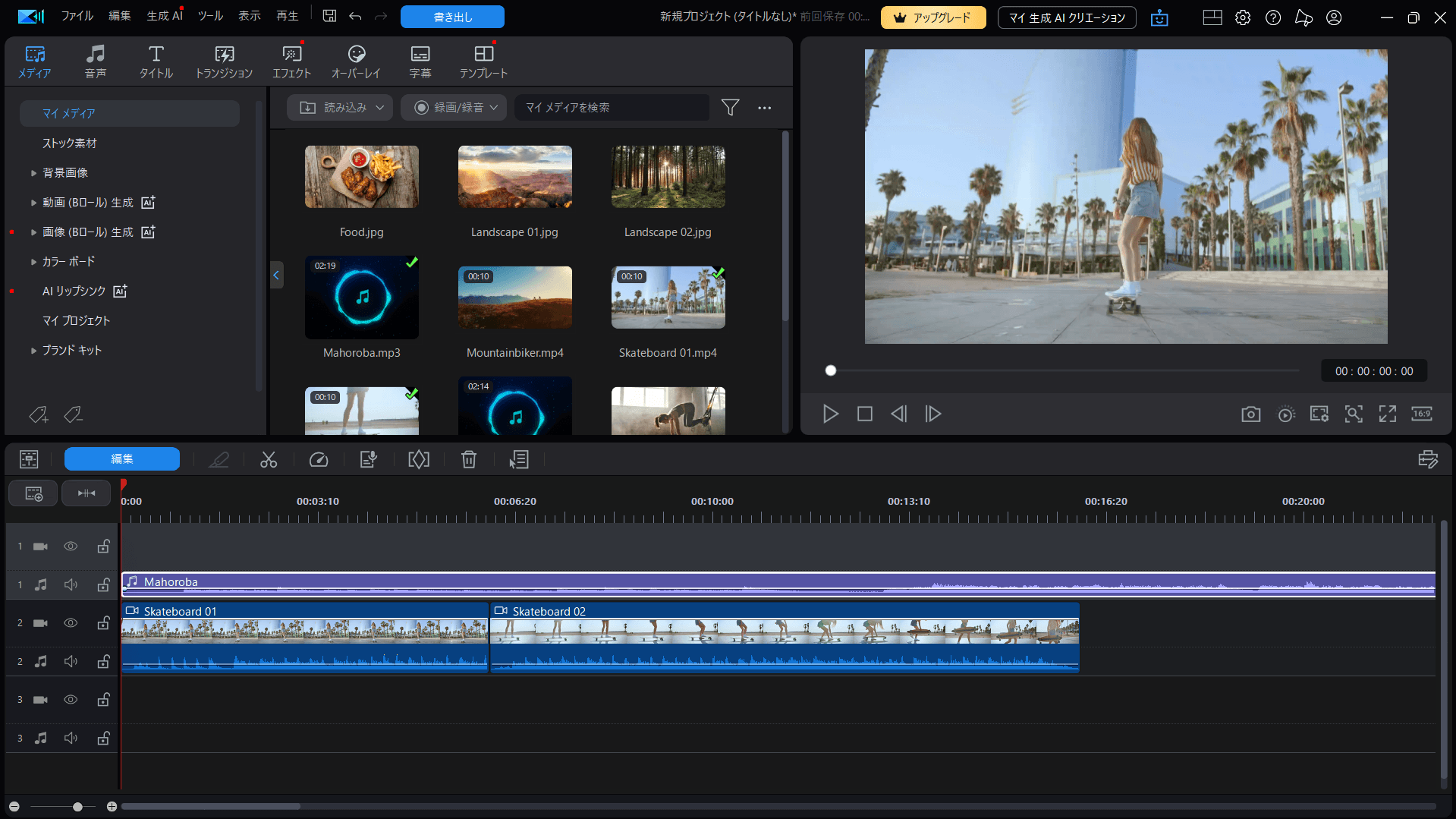Open the Transitions room

point(224,61)
